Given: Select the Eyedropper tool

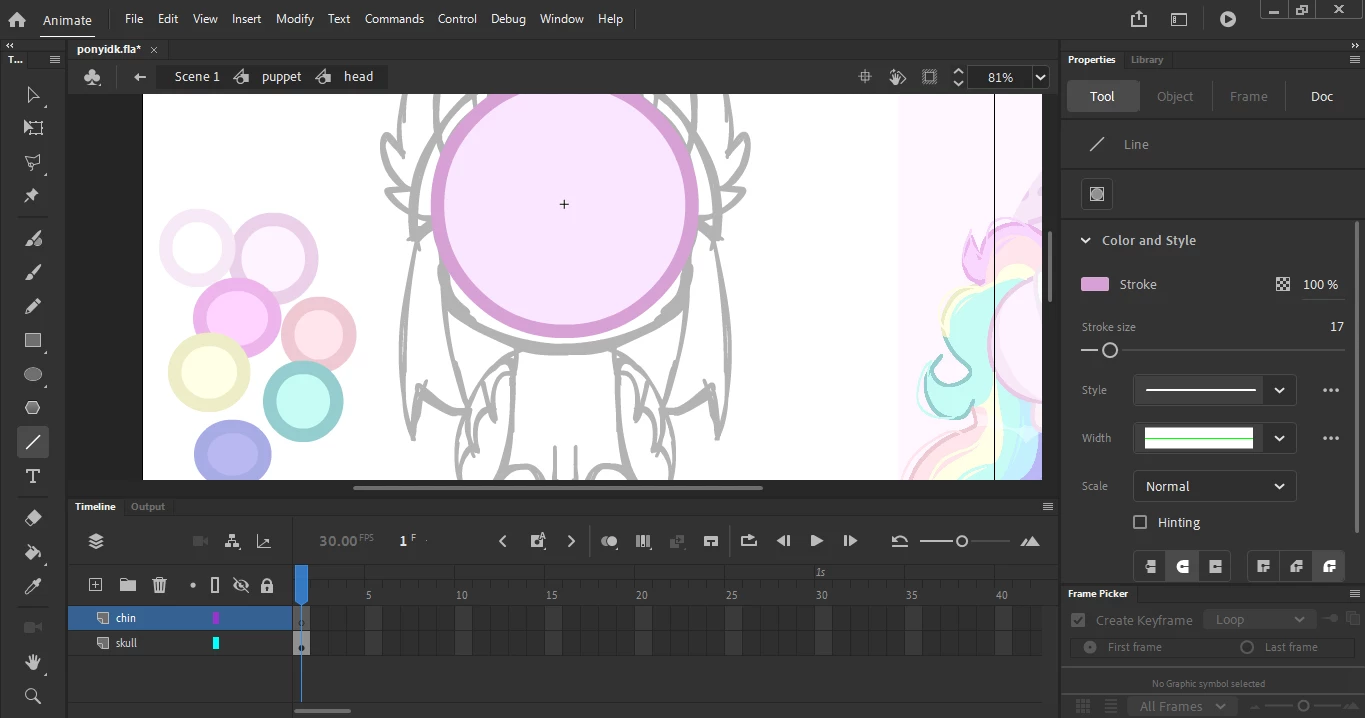Looking at the screenshot, I should pos(33,586).
